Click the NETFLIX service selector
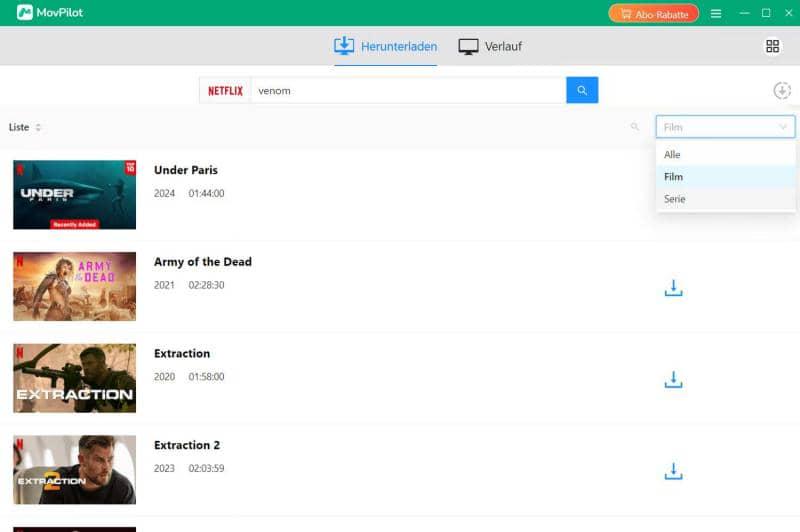Image resolution: width=800 pixels, height=532 pixels. coord(225,91)
